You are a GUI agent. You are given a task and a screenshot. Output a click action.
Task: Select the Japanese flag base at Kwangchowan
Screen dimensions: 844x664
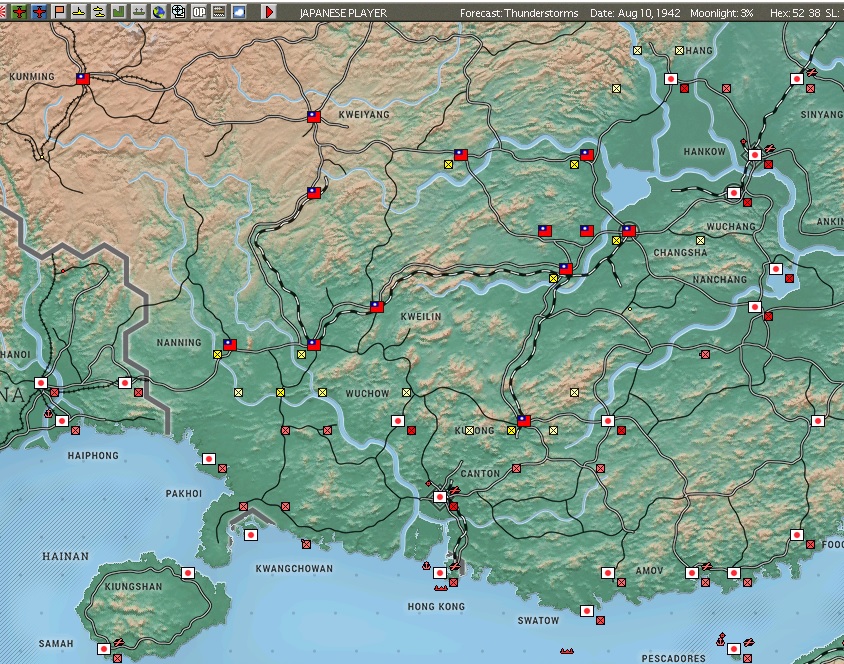point(251,535)
